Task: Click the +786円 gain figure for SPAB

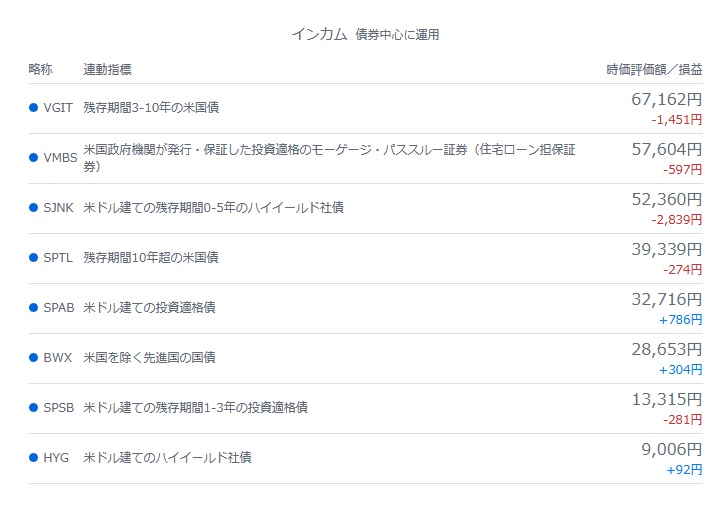Action: coord(681,320)
